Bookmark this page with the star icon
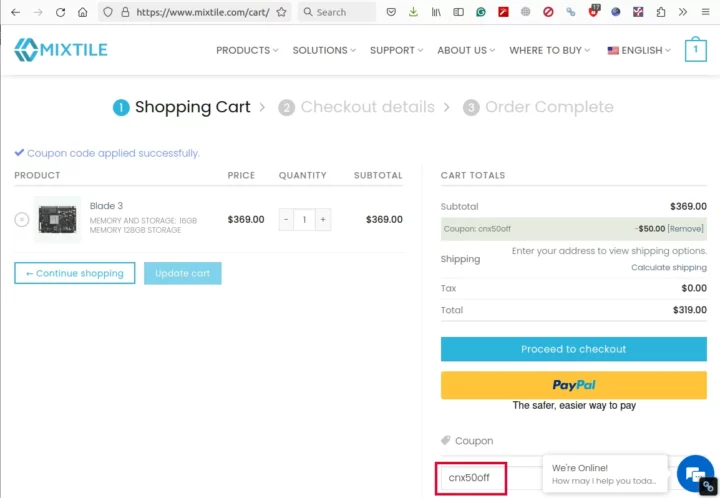Screen dimensions: 720x498 [x=281, y=13]
